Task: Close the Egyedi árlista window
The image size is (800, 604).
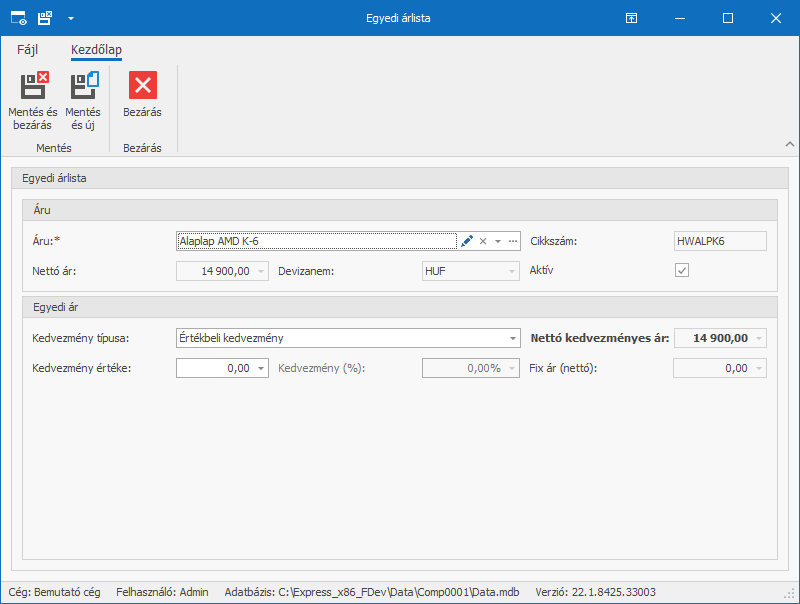Action: point(776,18)
